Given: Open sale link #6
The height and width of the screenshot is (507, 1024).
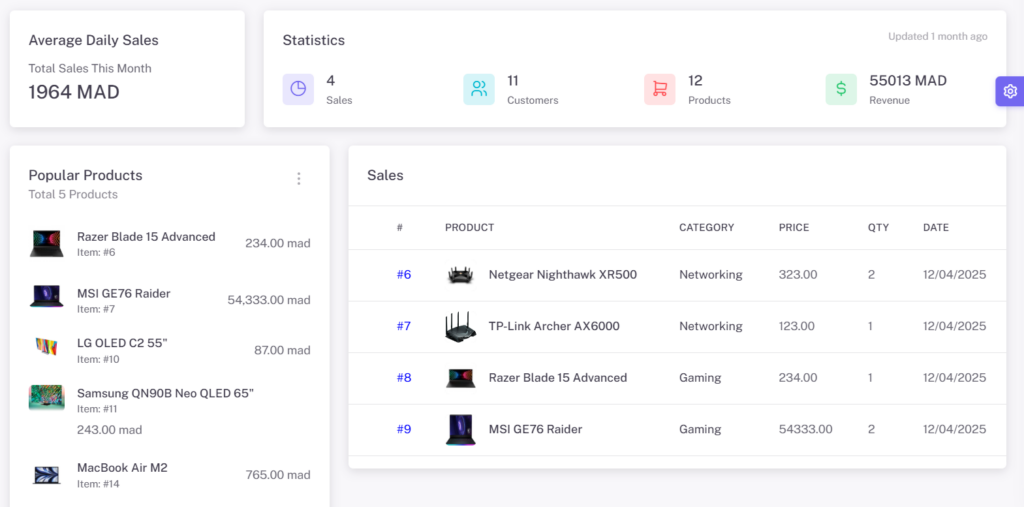Looking at the screenshot, I should click(x=404, y=274).
